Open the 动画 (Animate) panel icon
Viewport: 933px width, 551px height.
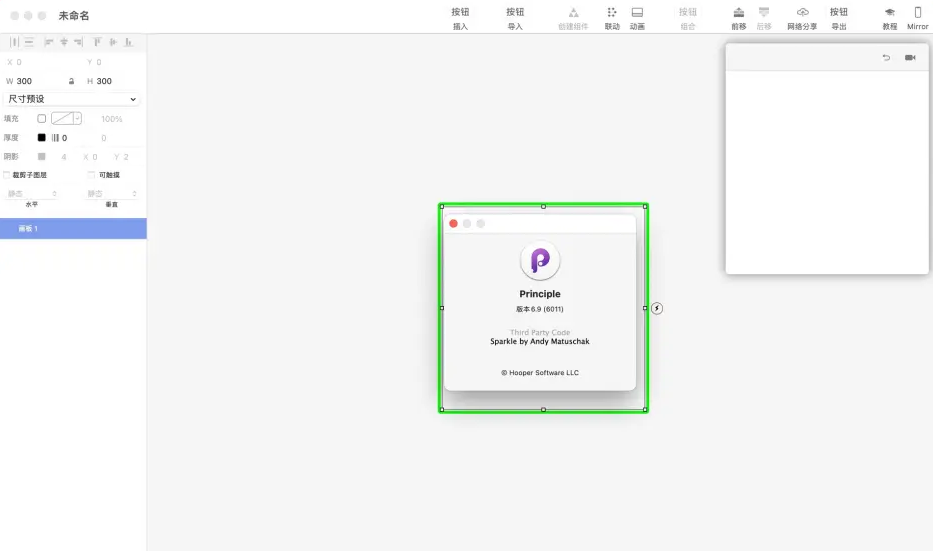[x=637, y=13]
